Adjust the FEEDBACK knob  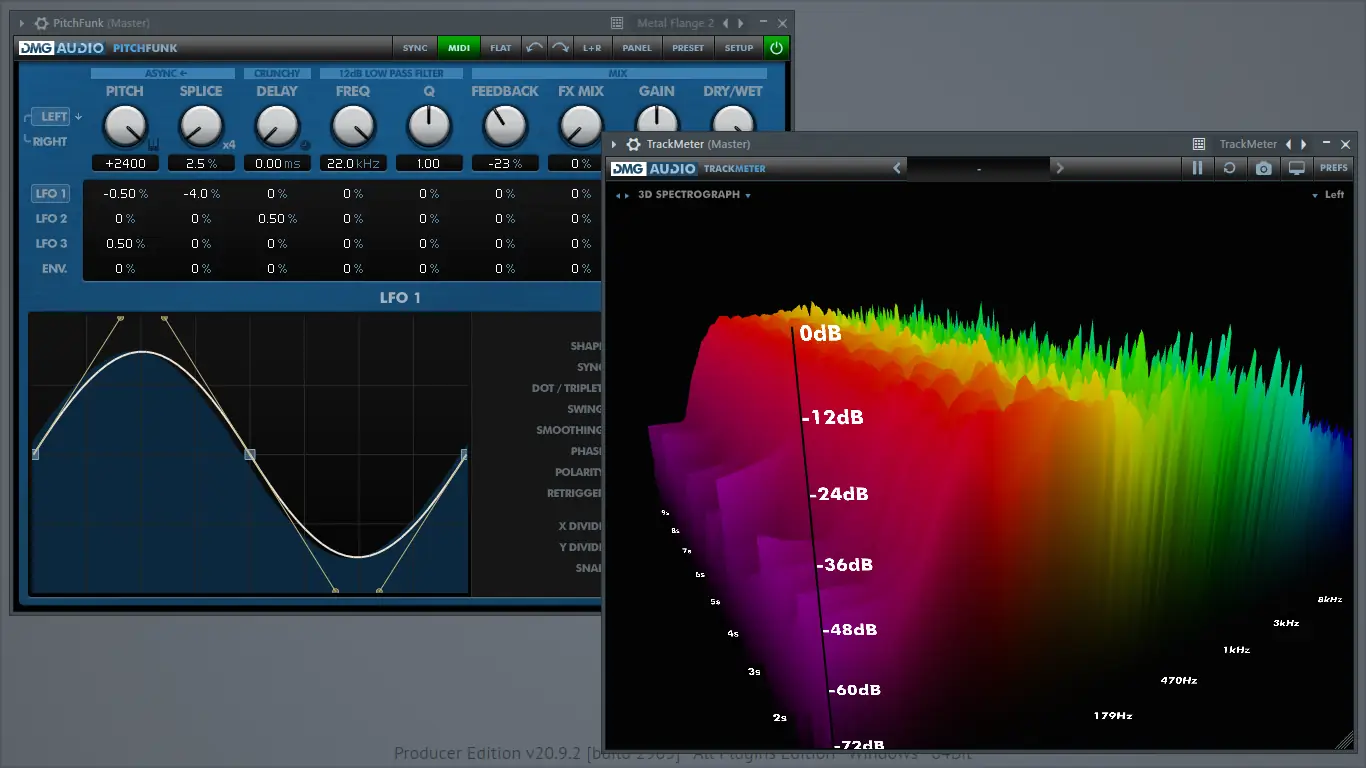[x=504, y=128]
